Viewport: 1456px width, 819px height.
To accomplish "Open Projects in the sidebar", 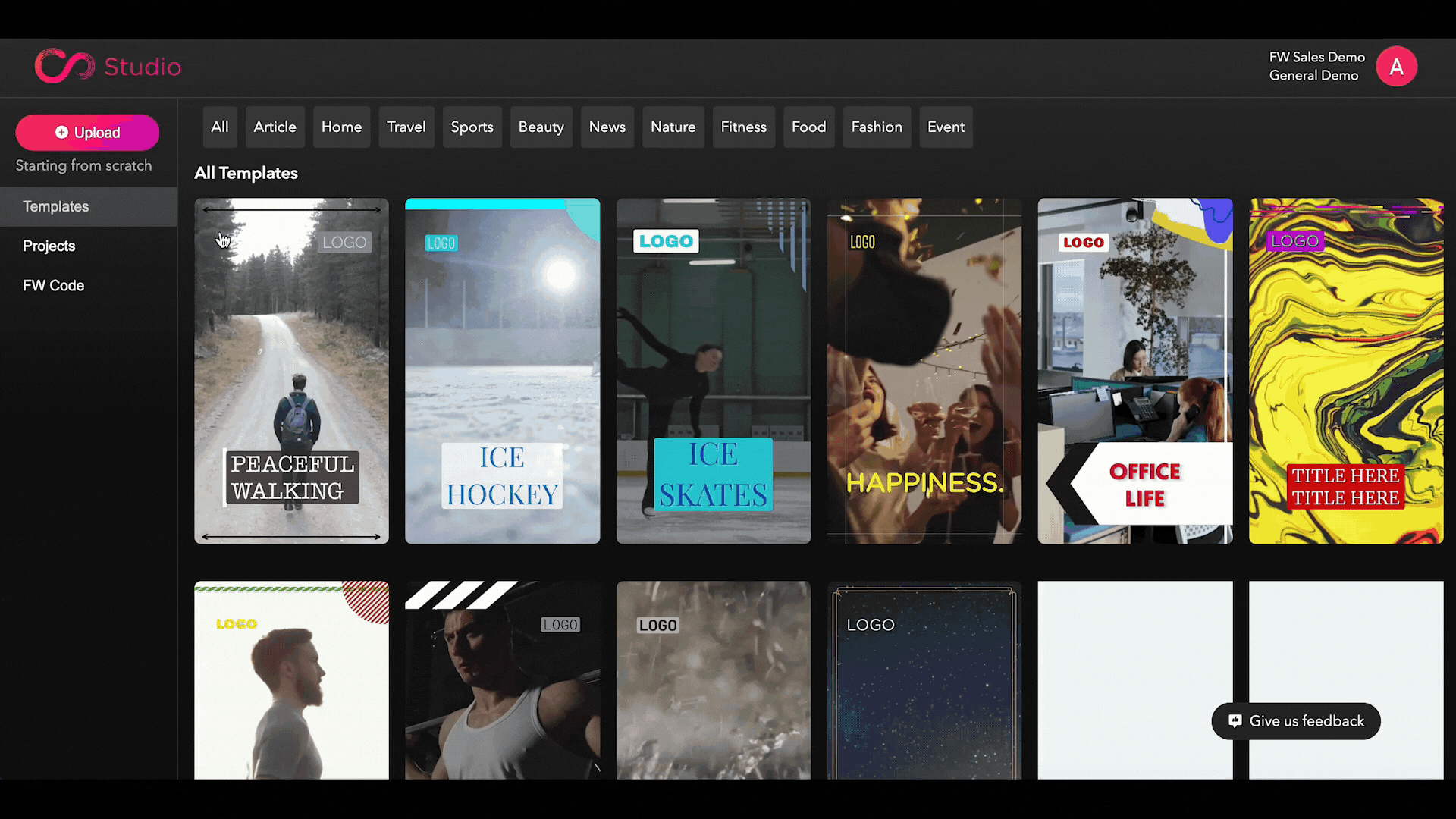I will [49, 246].
